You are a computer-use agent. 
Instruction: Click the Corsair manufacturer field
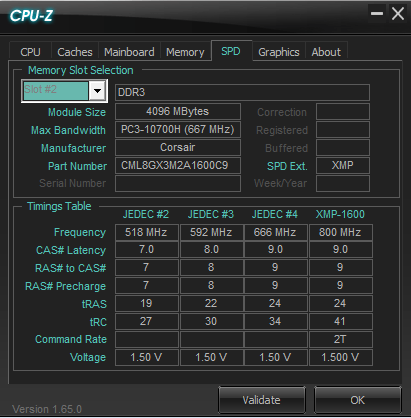coord(178,147)
